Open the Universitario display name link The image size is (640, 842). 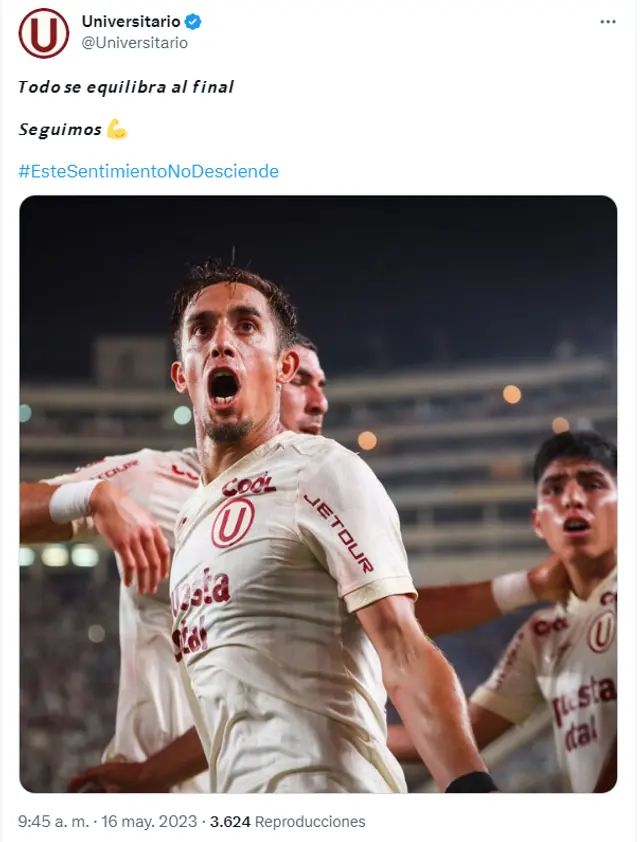131,21
